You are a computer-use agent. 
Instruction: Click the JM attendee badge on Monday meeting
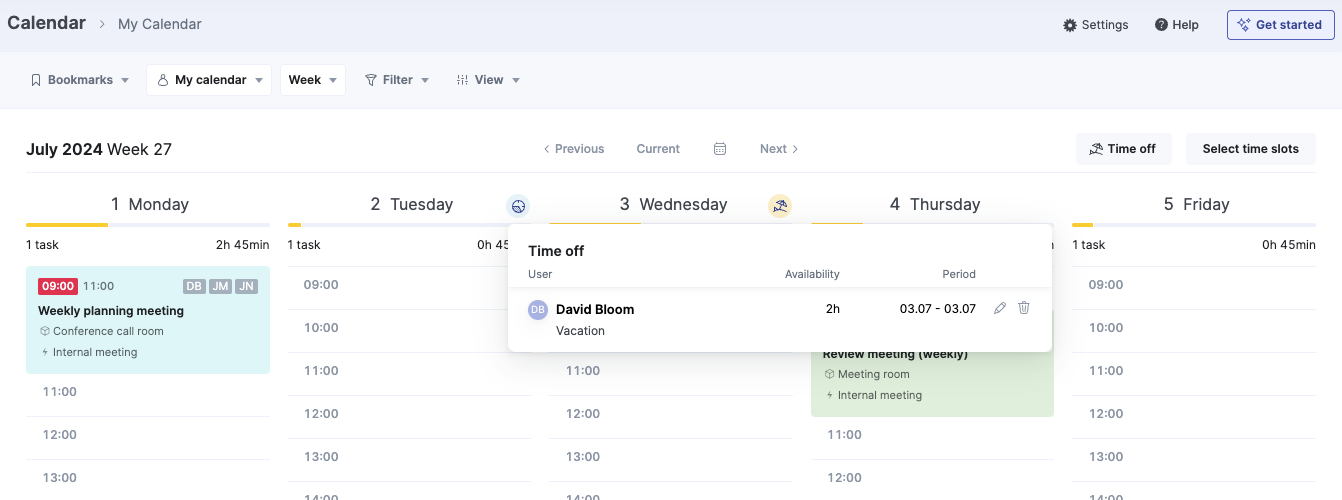220,286
